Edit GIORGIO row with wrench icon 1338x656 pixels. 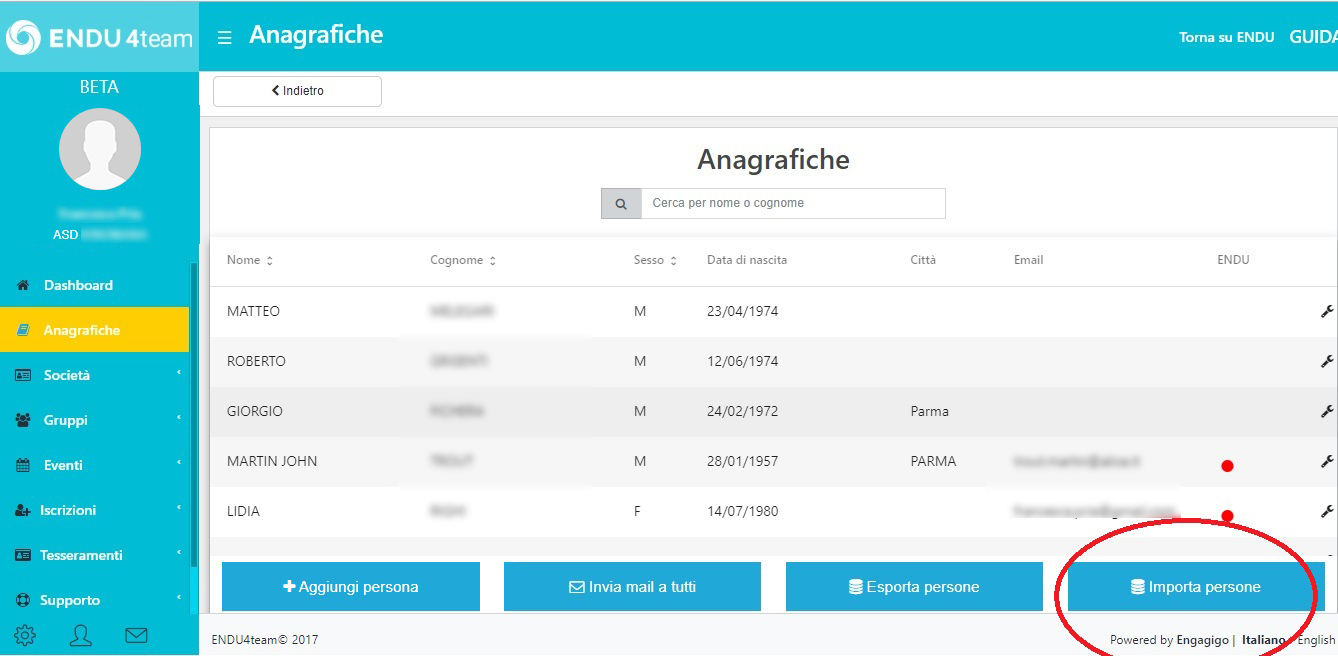click(x=1327, y=411)
